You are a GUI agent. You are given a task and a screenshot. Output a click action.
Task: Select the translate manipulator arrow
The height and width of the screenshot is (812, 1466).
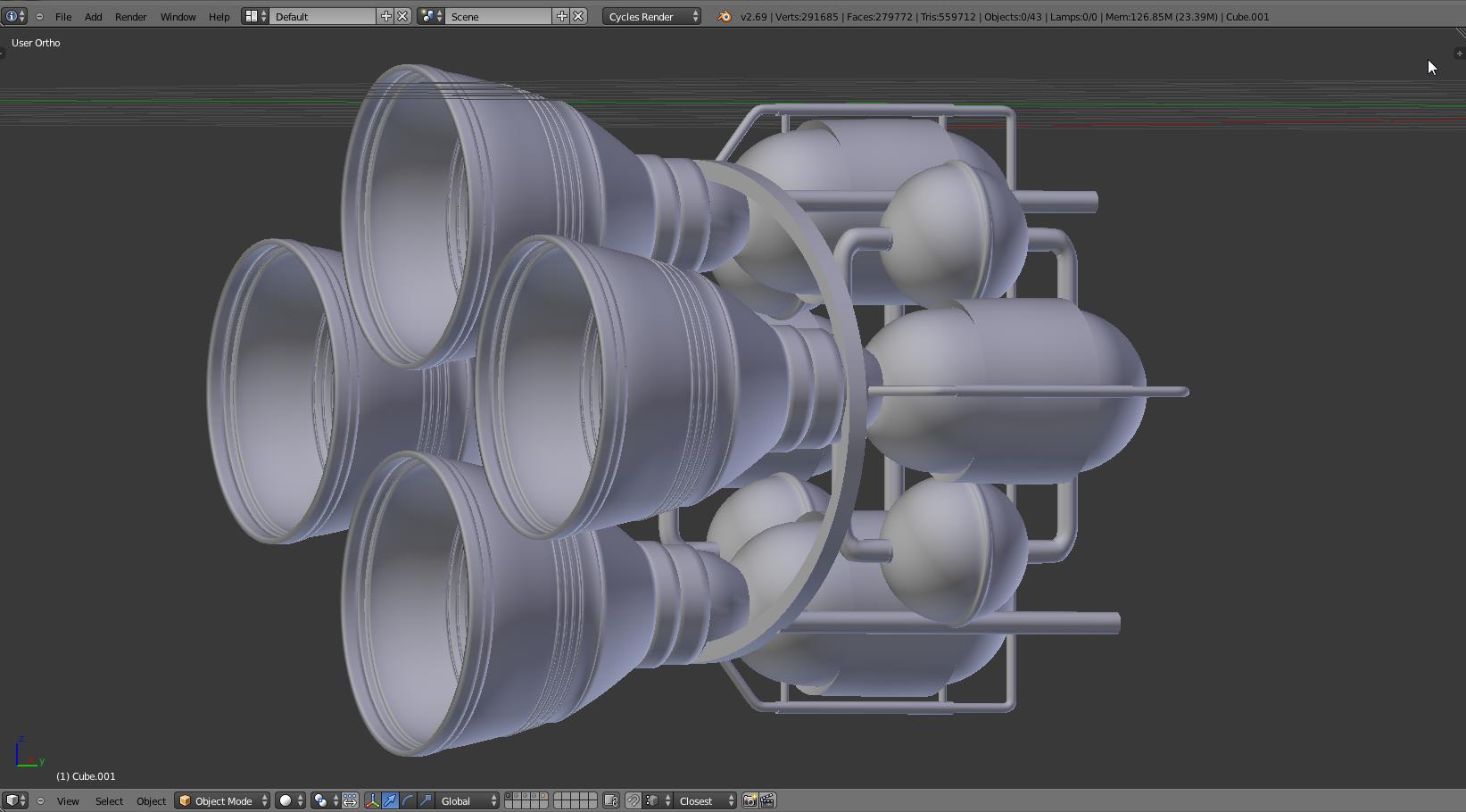(x=390, y=800)
